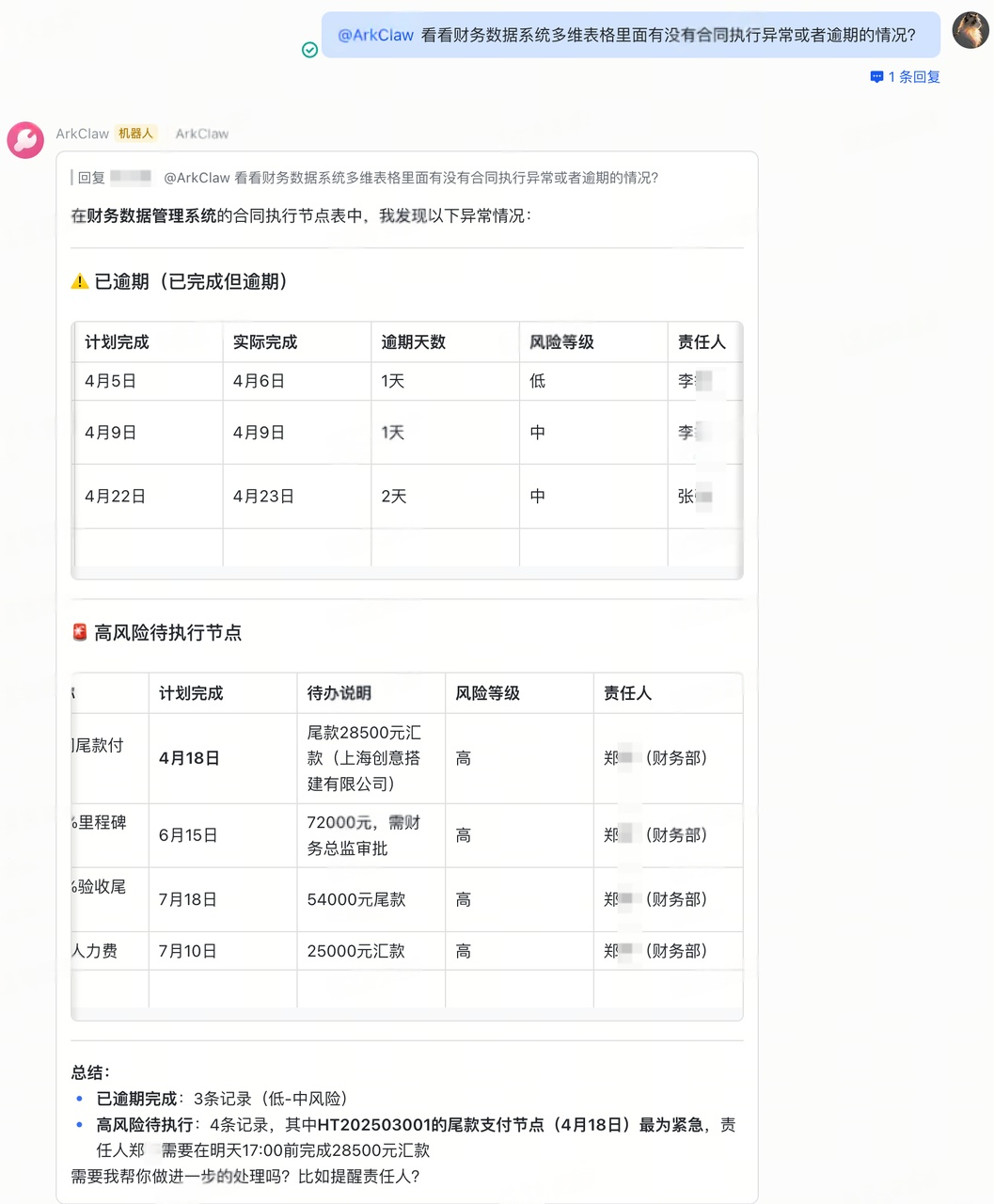The width and height of the screenshot is (994, 1204).
Task: Select the 风险等级 header in overdue table
Action: tap(561, 342)
